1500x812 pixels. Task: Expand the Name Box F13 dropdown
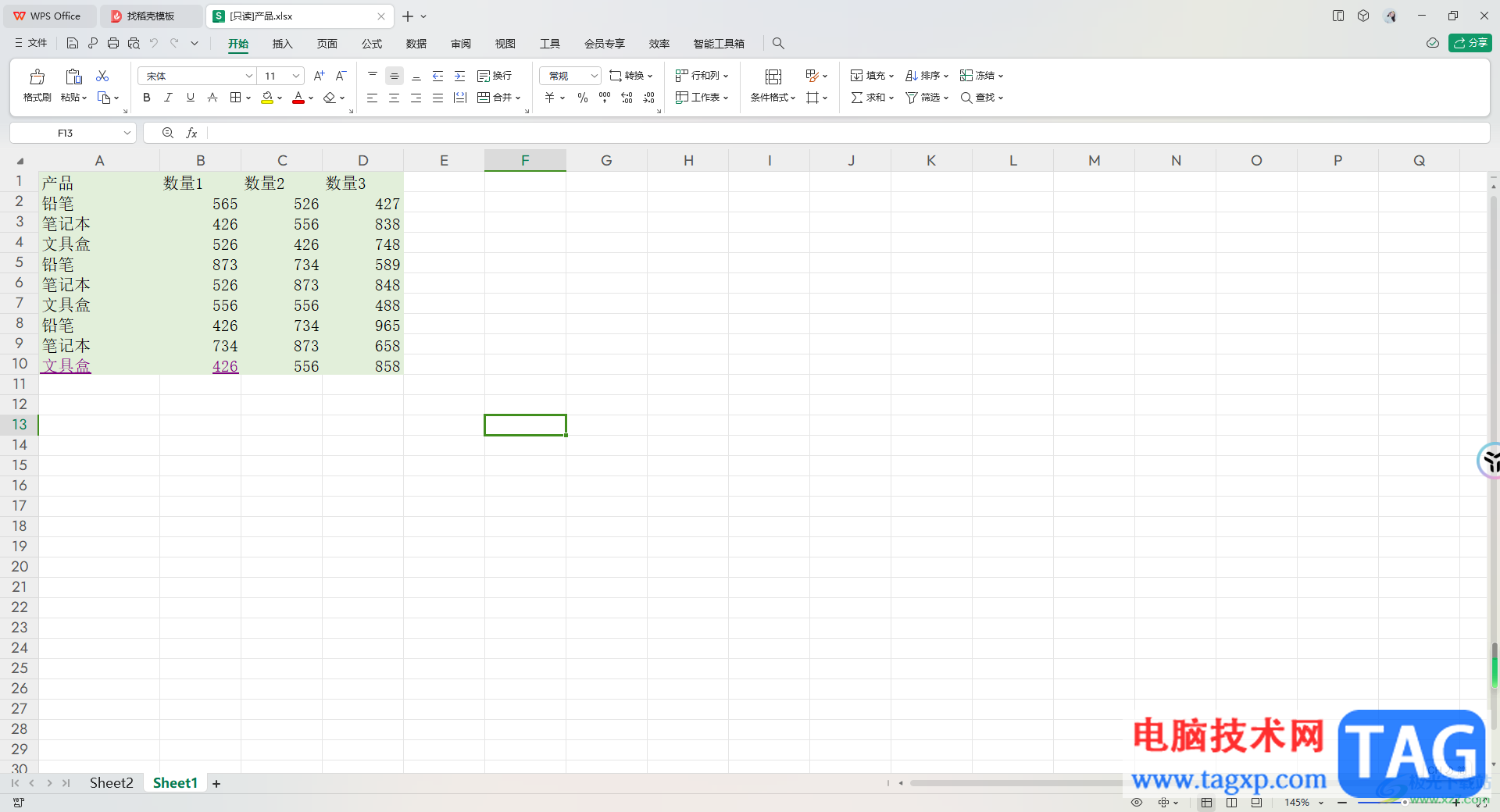click(127, 134)
